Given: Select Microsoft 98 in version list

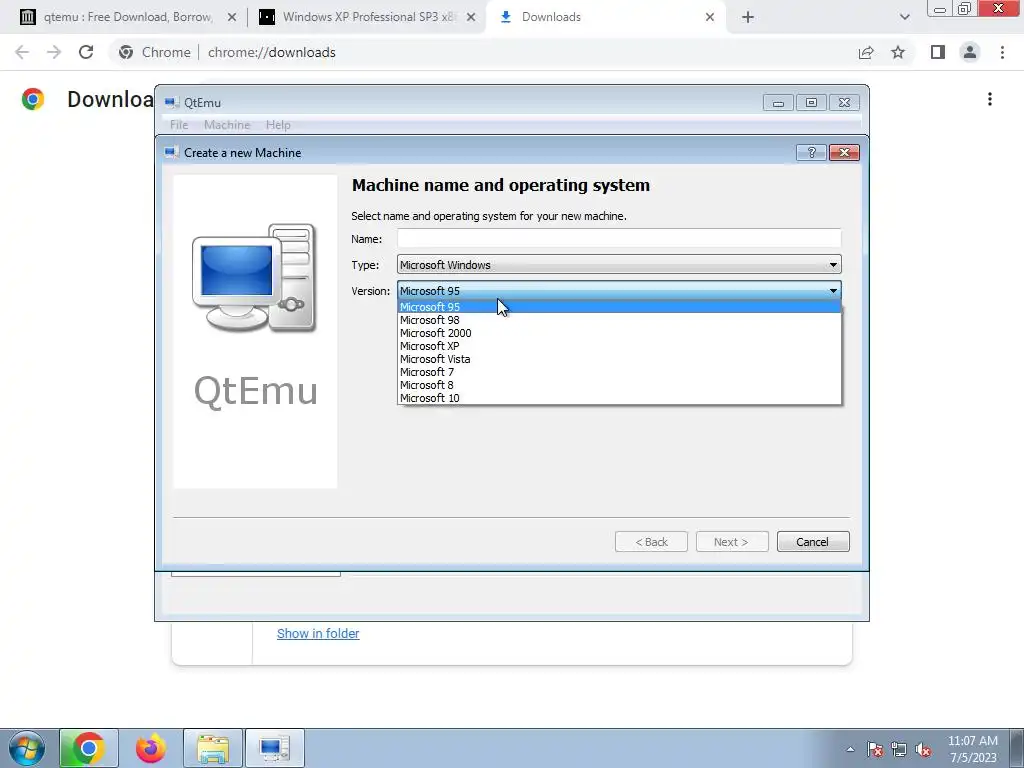Looking at the screenshot, I should coord(619,320).
